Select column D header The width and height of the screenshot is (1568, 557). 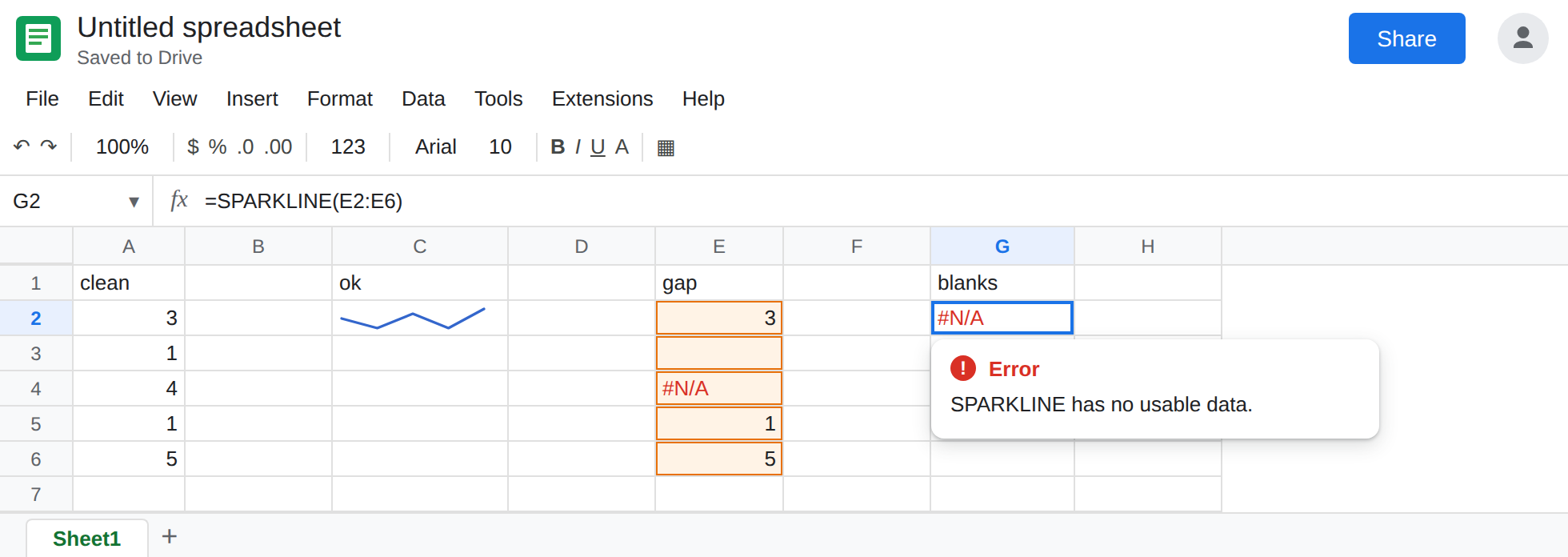tap(582, 246)
